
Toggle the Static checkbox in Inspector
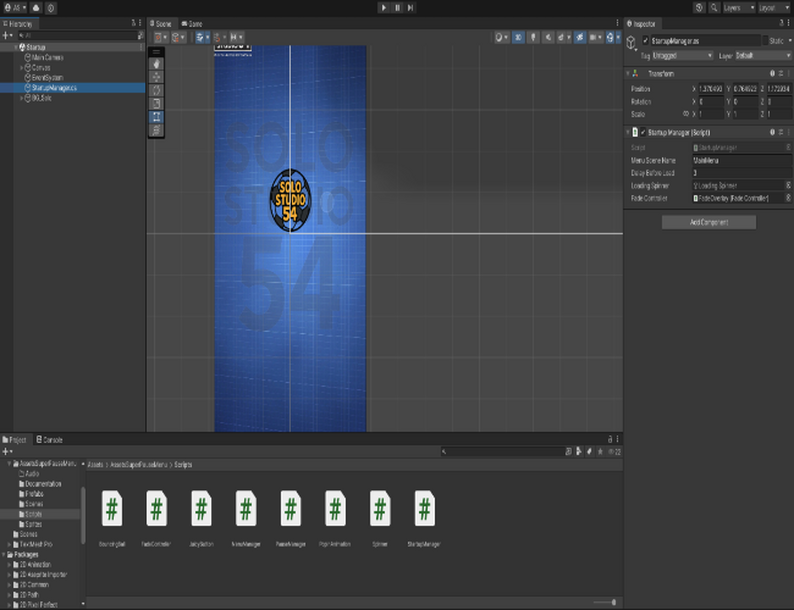[765, 41]
